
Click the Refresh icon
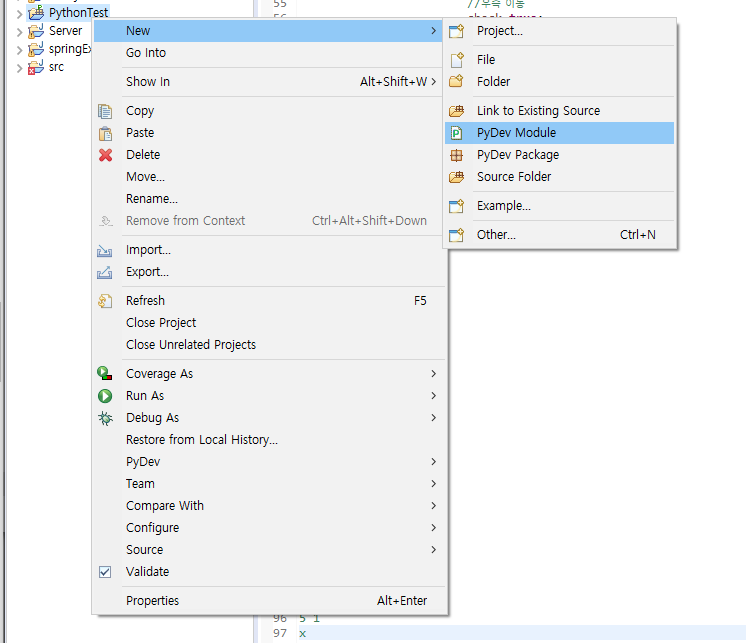pos(105,301)
